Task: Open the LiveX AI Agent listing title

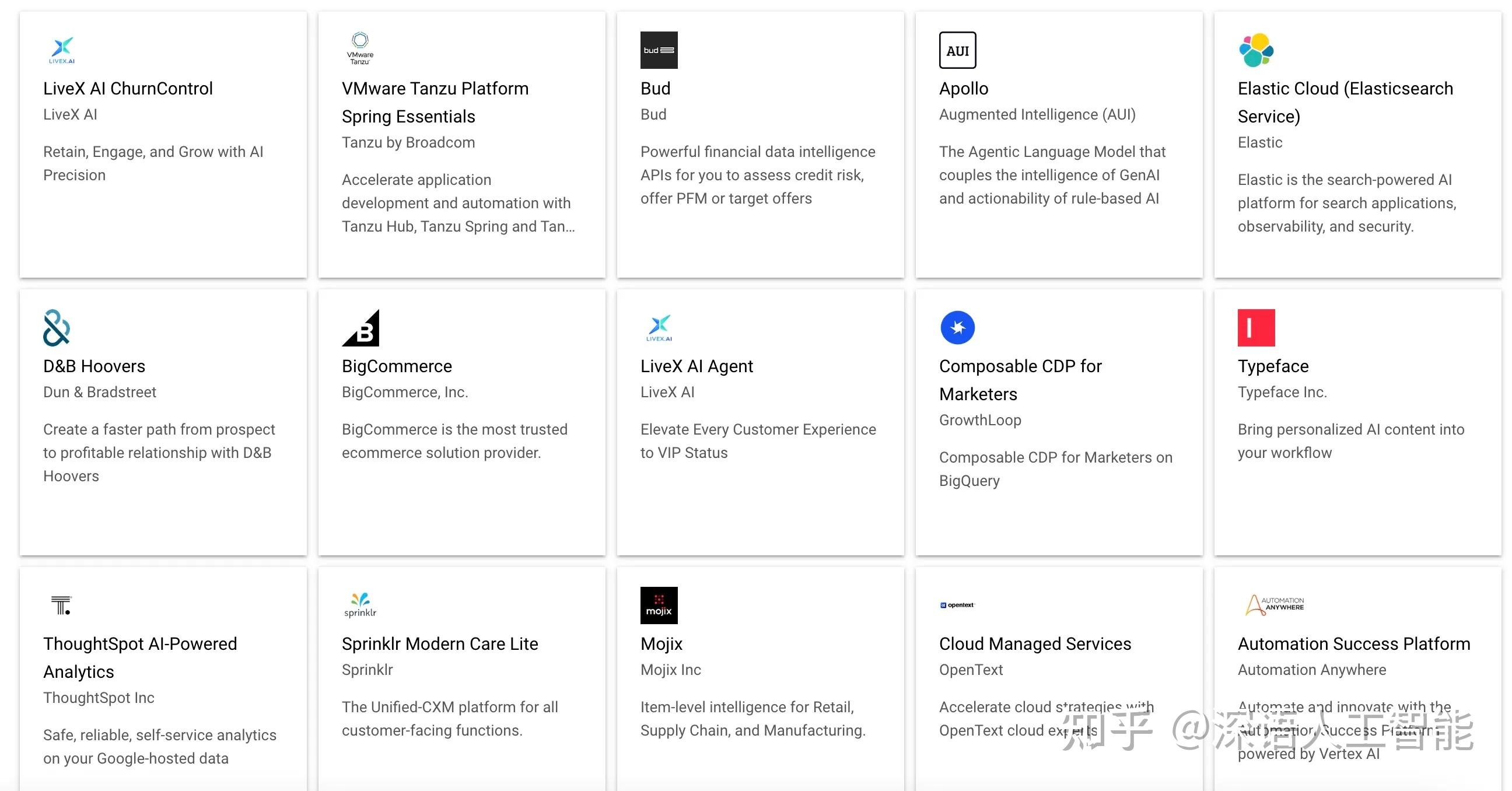Action: [x=696, y=366]
